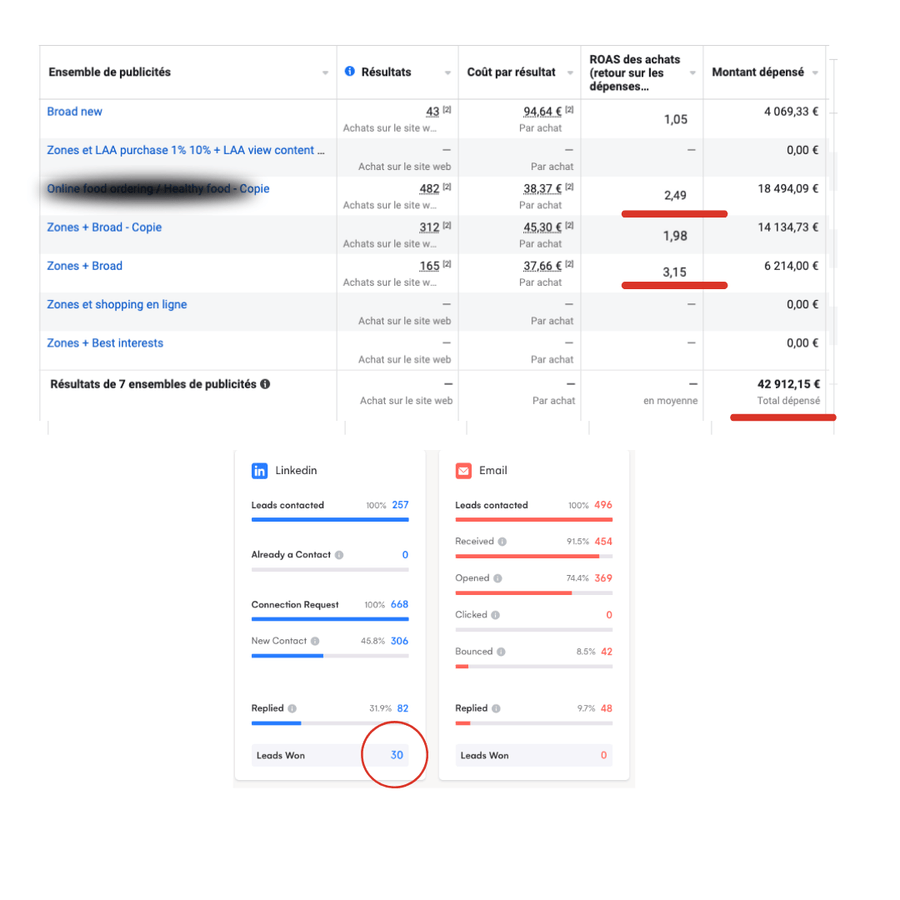This screenshot has width=900, height=900.
Task: Click info icon next to Résultats de 7 ensembles
Action: click(x=265, y=384)
